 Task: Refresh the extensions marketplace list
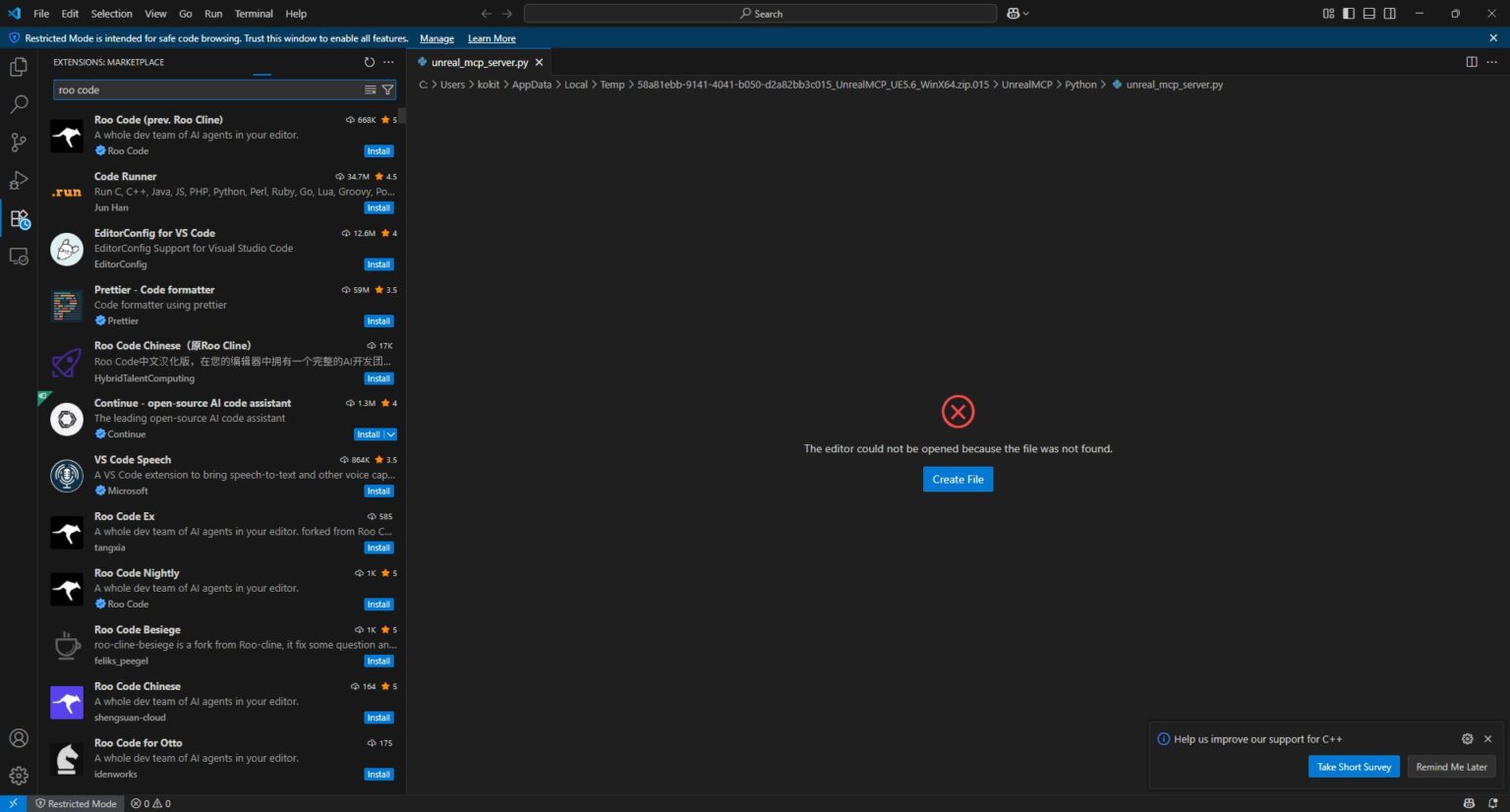click(370, 62)
